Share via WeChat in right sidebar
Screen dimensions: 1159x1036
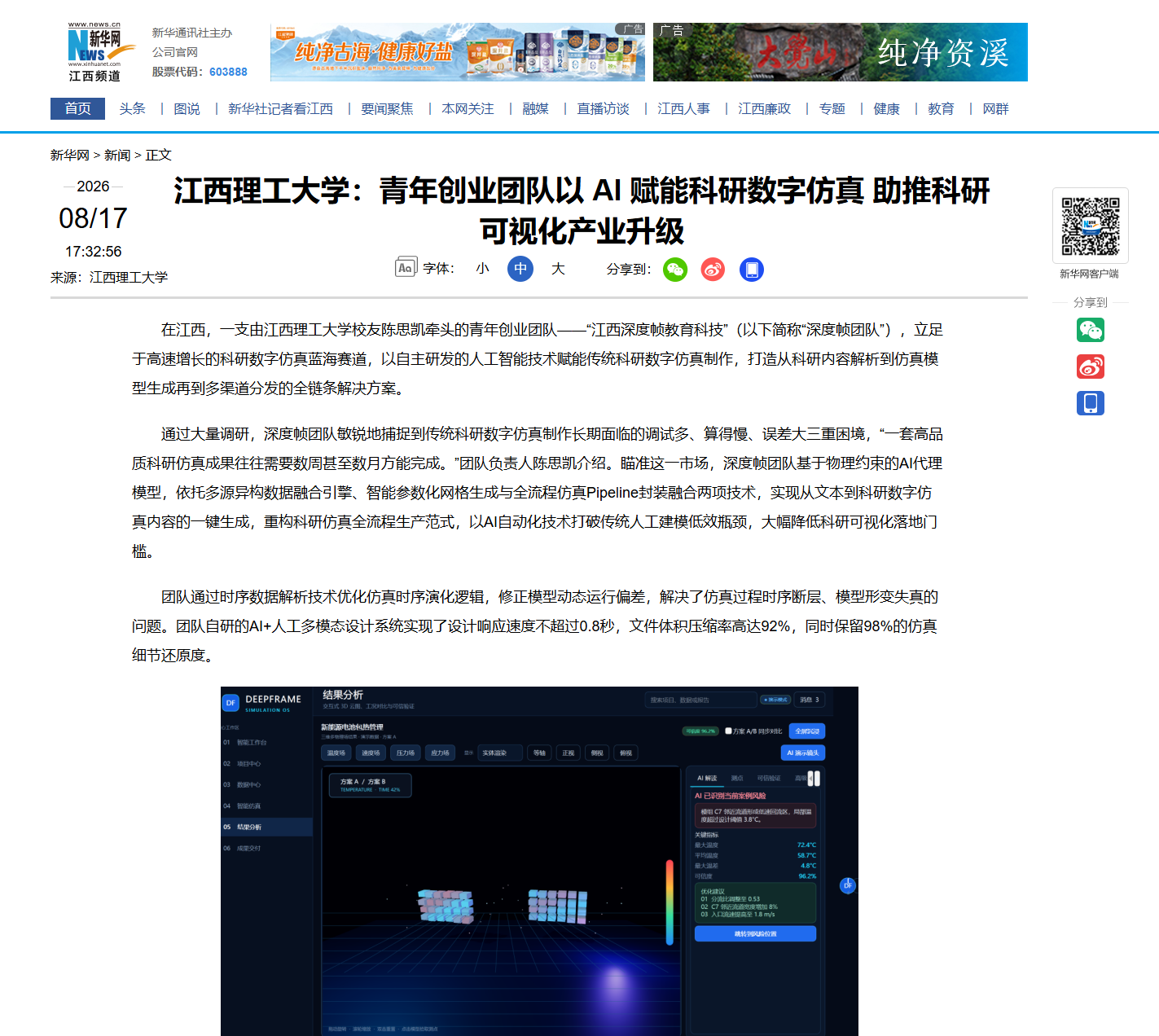[1091, 330]
